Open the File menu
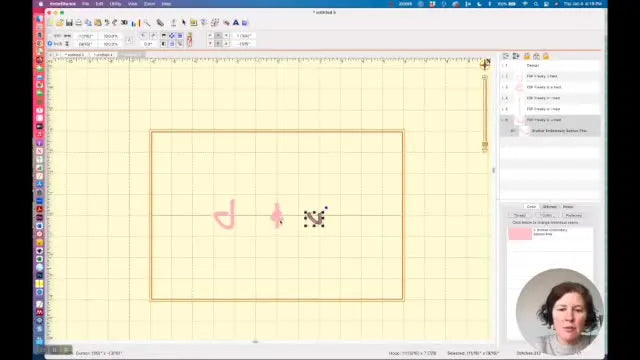This screenshot has height=360, width=640. pos(85,4)
